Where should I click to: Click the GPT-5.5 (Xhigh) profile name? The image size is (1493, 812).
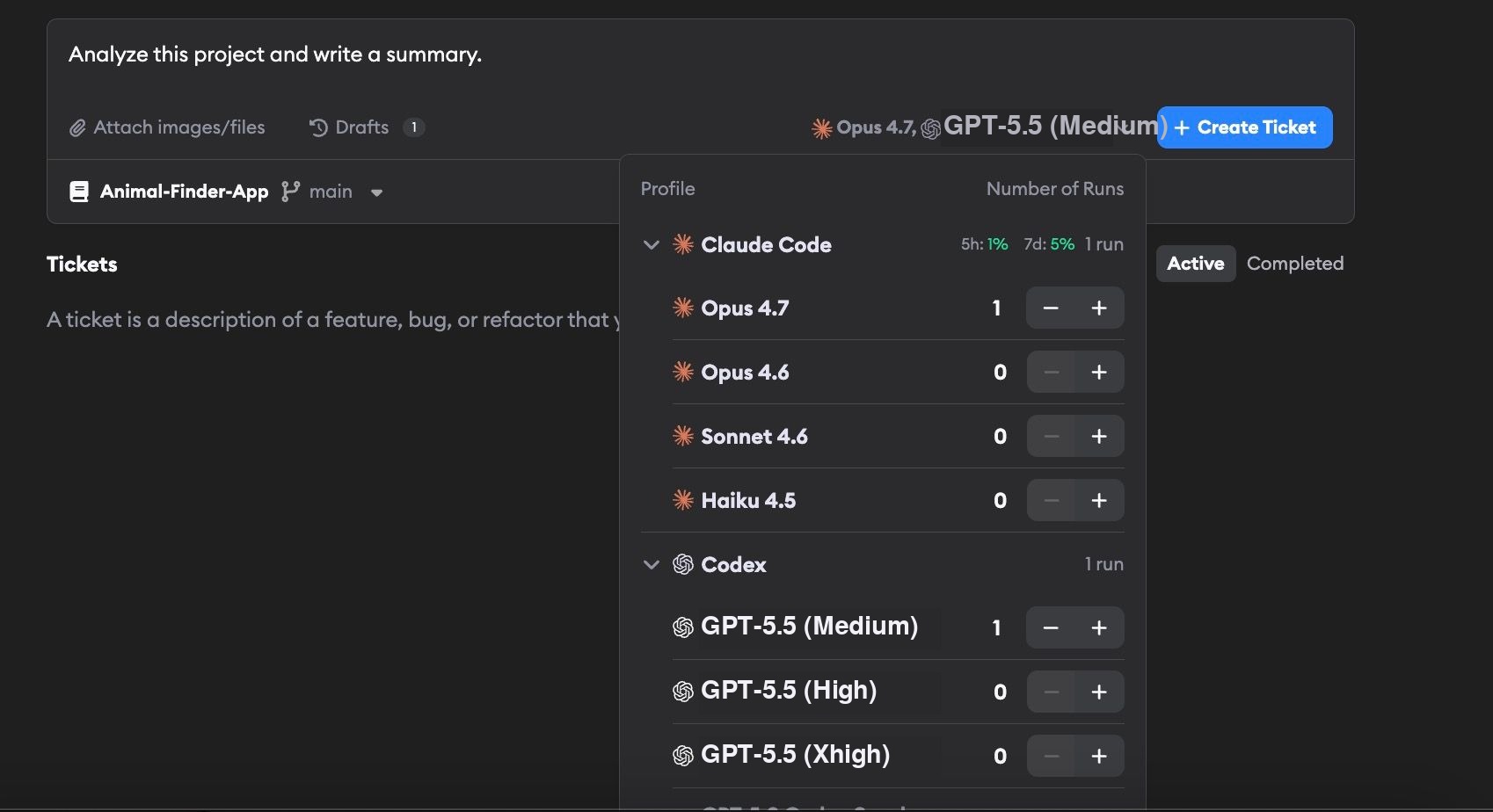coord(795,754)
